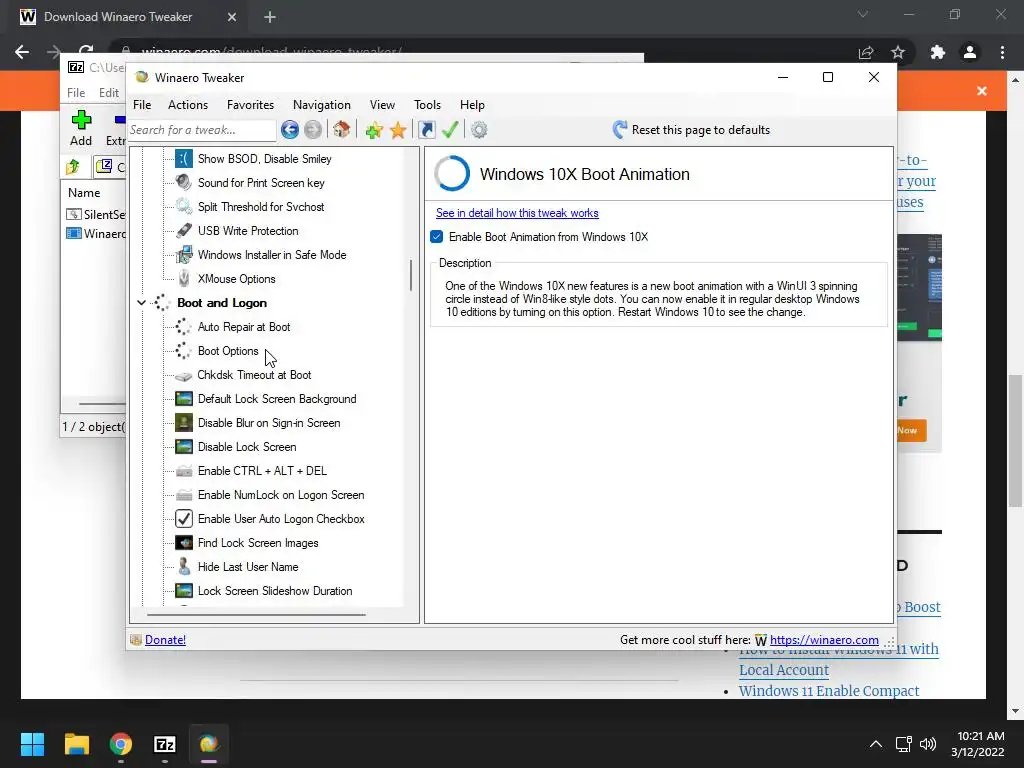Screen dimensions: 1024x768
Task: Open the Edit menu in 7-Zip window
Action: [109, 93]
